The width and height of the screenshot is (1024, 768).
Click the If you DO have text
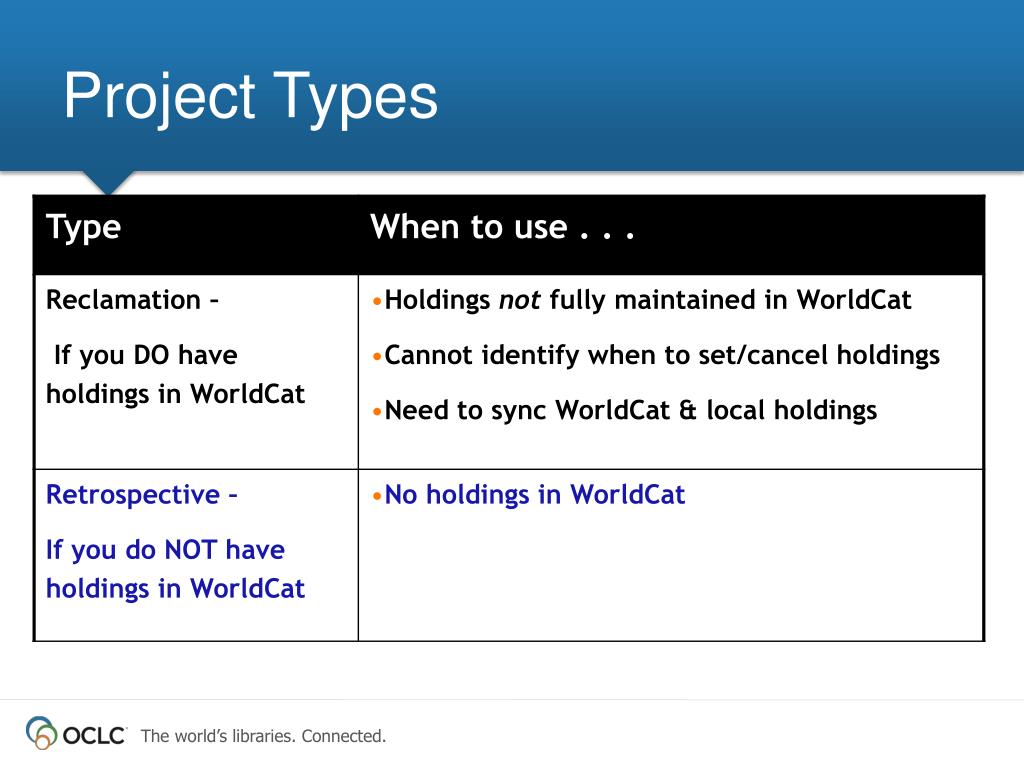pos(146,355)
